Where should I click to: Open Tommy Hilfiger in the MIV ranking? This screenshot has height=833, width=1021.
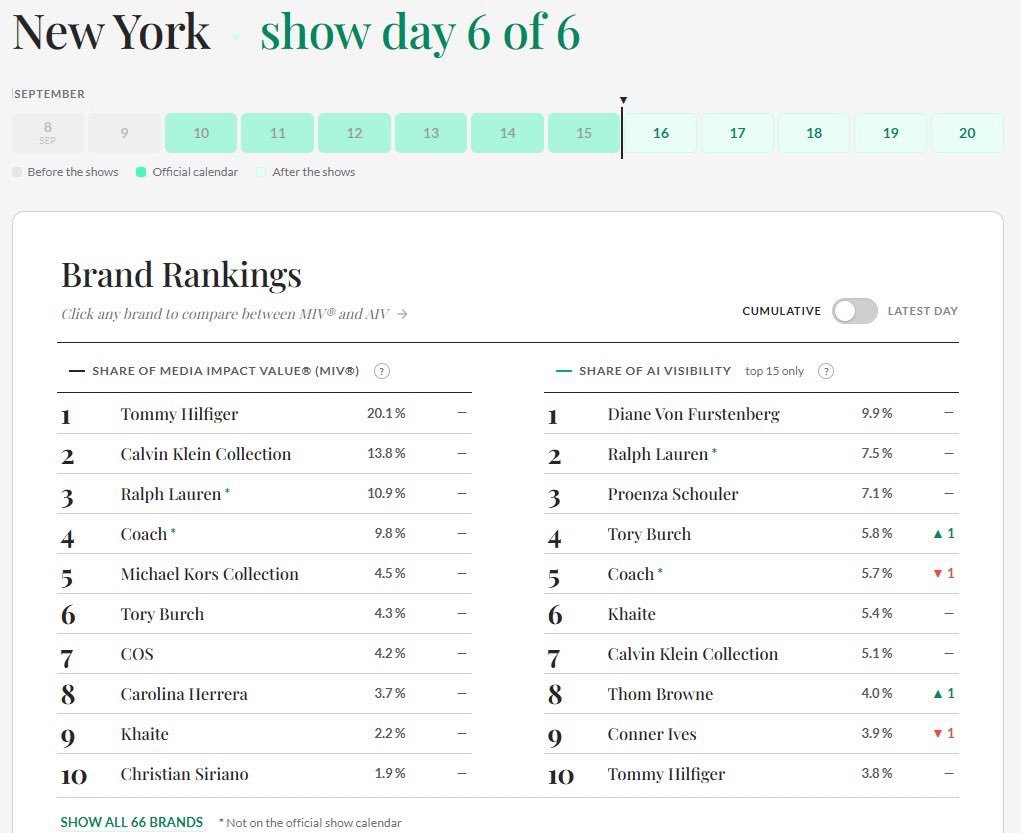click(x=179, y=414)
